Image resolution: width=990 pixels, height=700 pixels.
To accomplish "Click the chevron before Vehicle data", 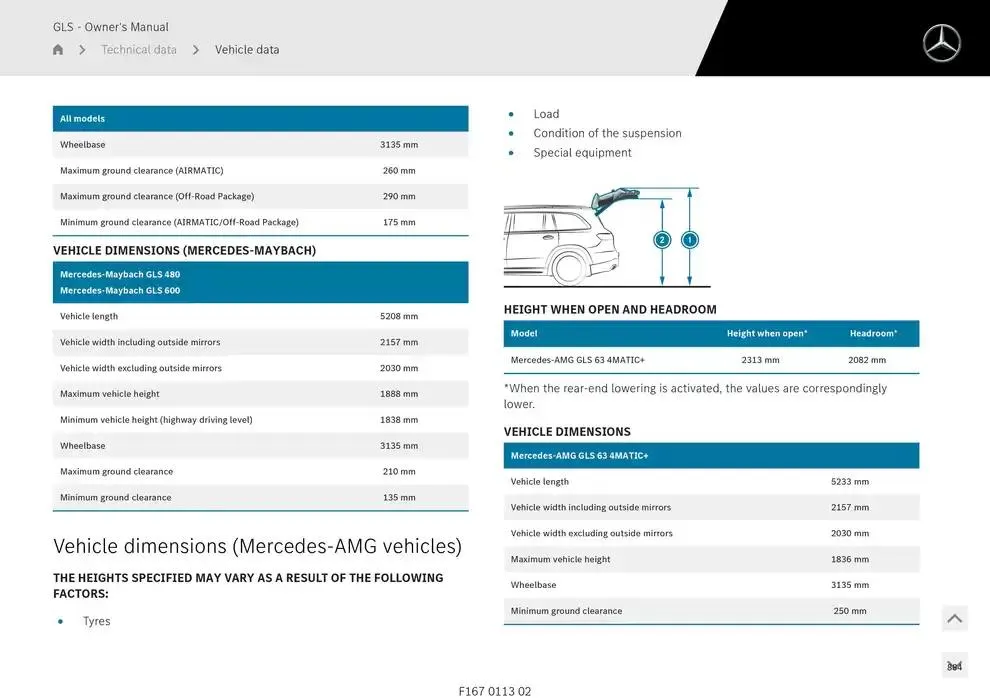I will (196, 50).
